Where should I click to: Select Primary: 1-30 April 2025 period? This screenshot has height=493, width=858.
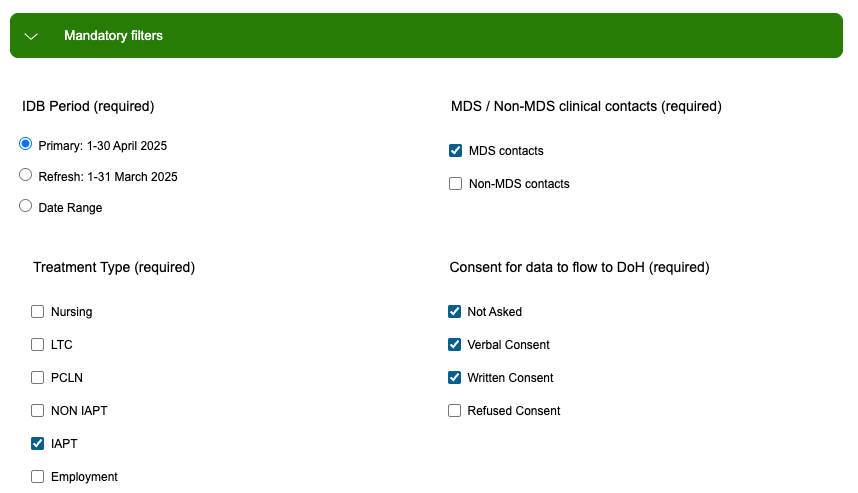(26, 144)
